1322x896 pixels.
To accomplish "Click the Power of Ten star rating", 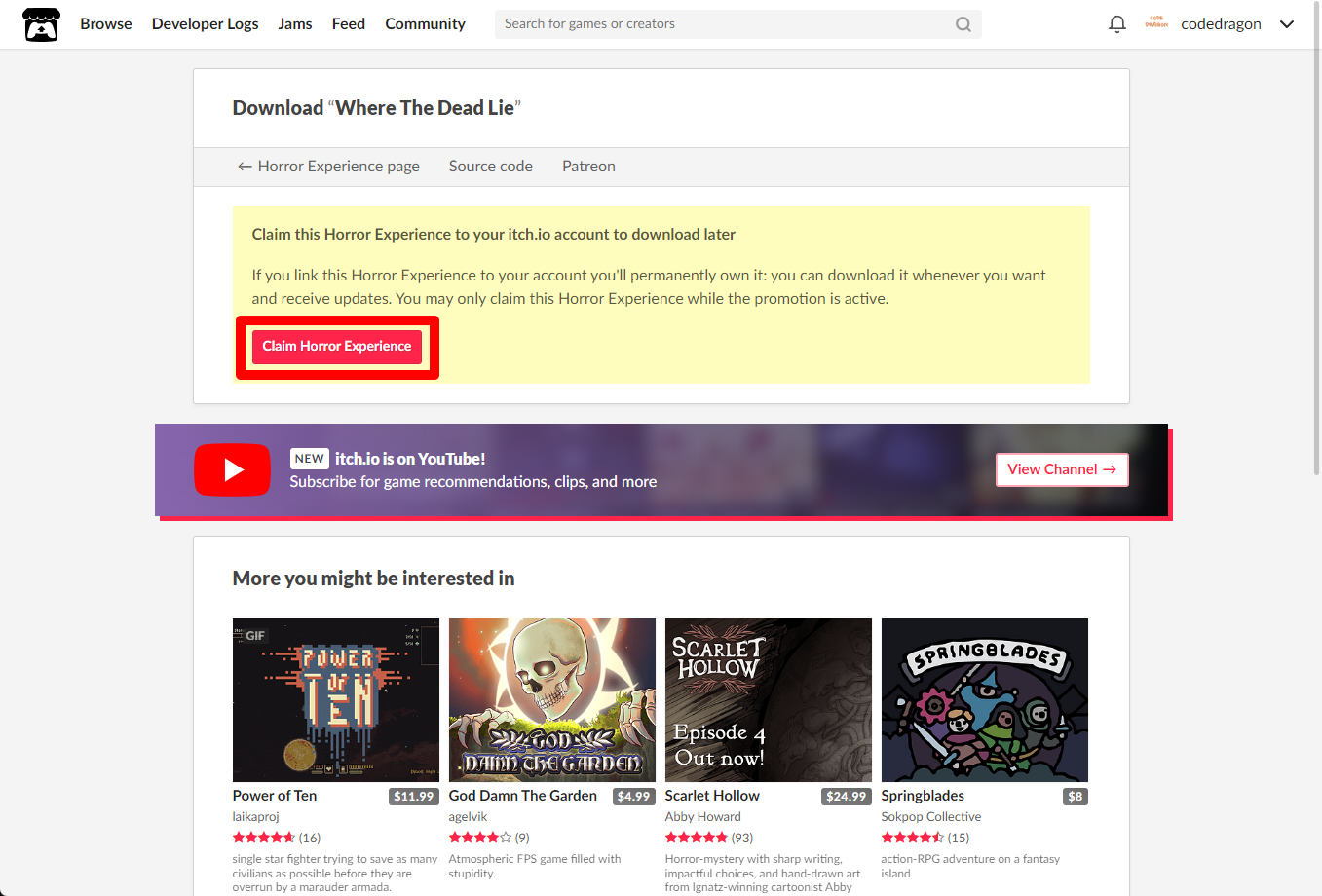I will point(264,838).
